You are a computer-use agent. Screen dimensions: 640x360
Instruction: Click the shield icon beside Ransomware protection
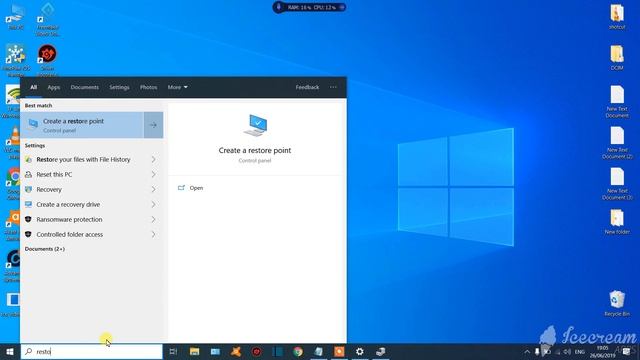point(28,220)
